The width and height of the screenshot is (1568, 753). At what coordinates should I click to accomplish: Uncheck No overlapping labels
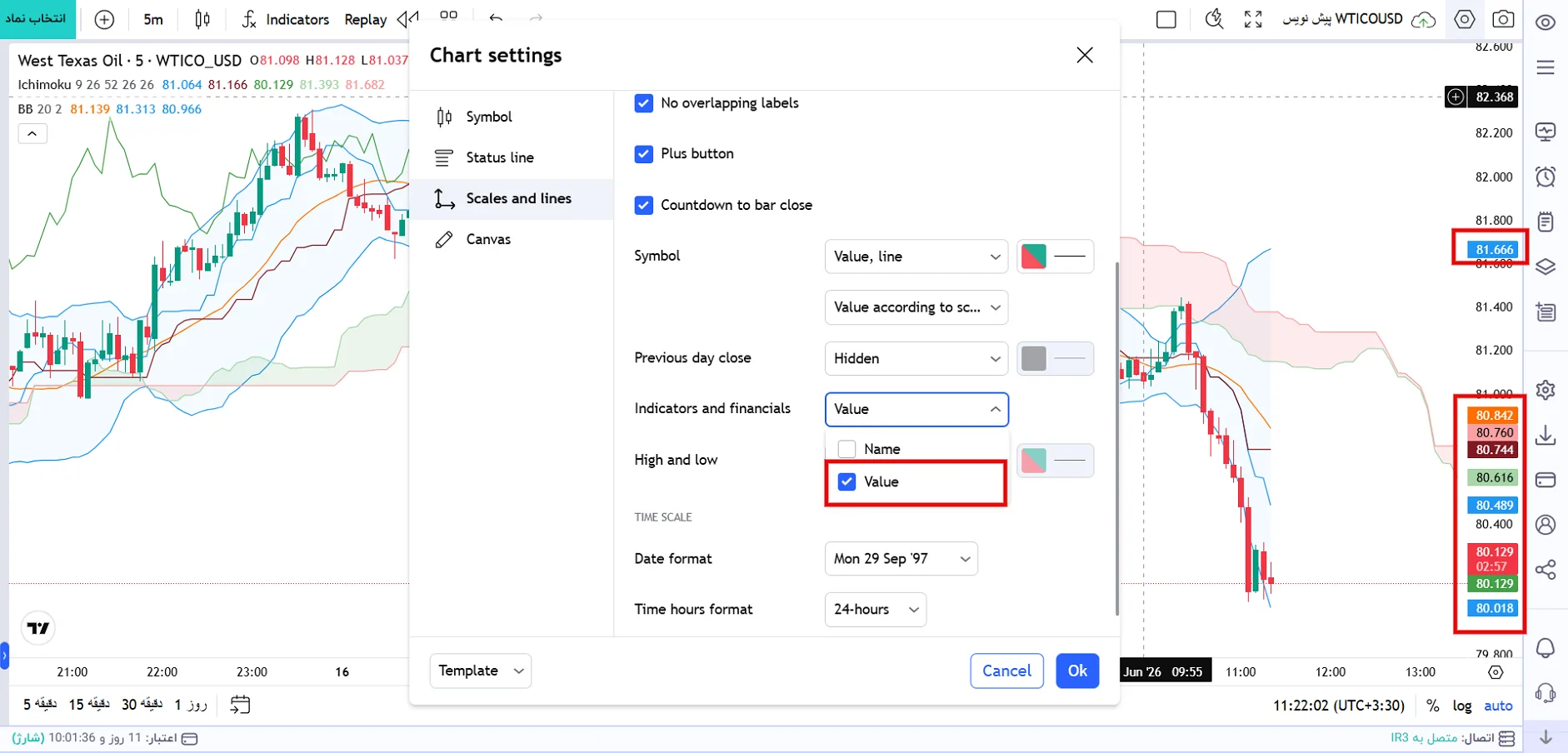(643, 103)
